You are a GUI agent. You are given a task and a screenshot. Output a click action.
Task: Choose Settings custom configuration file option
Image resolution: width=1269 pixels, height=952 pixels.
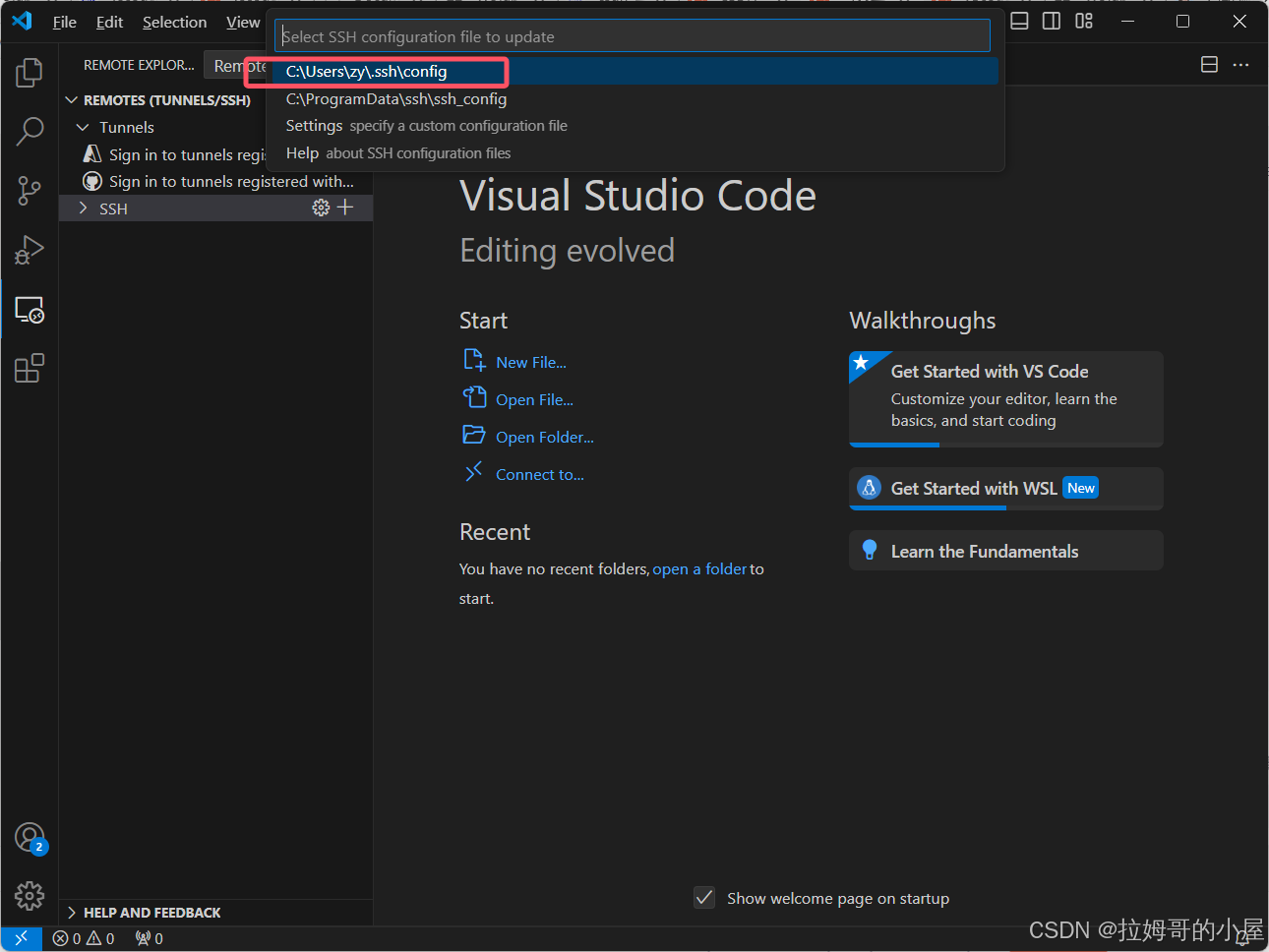tap(636, 126)
